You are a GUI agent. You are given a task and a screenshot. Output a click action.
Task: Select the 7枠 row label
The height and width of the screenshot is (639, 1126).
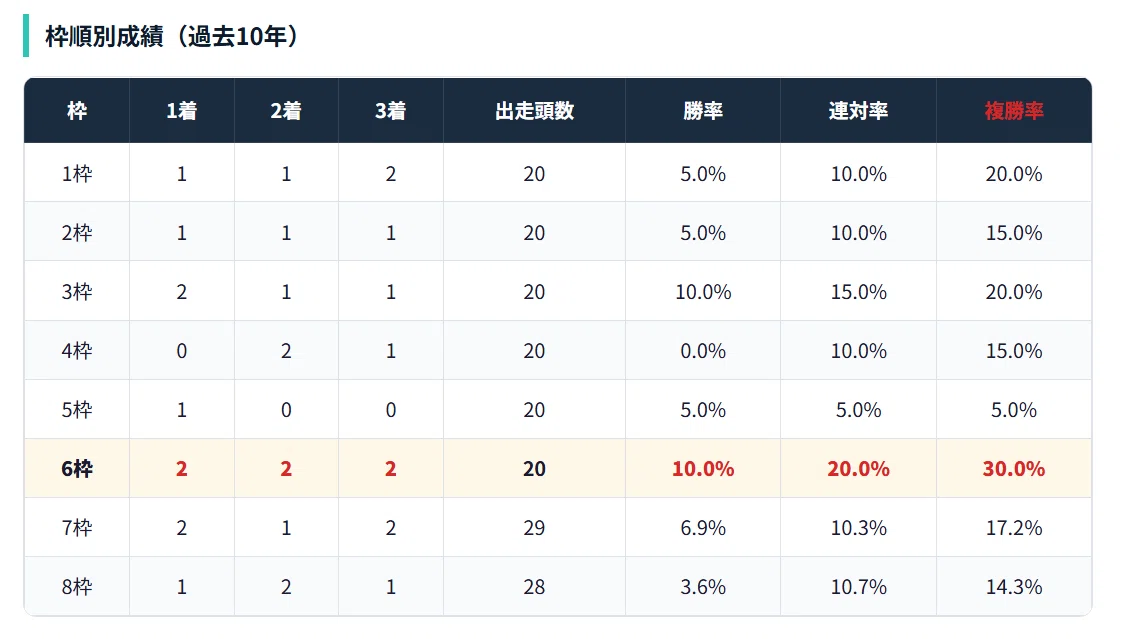[x=77, y=528]
